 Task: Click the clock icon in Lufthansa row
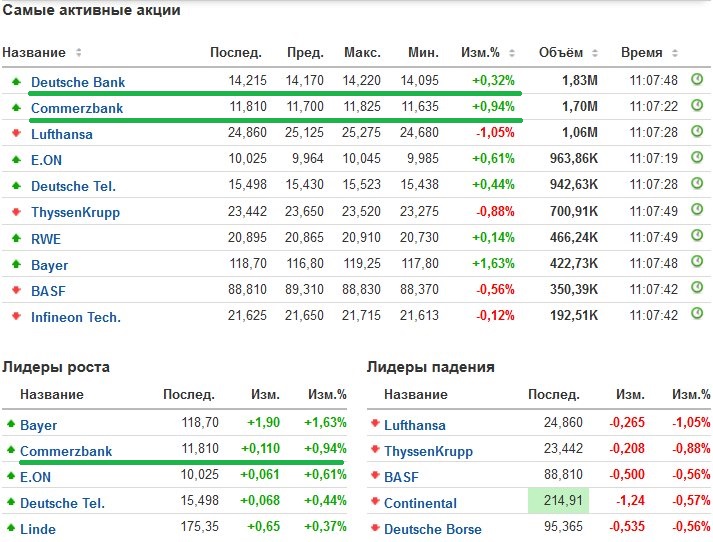tap(697, 132)
